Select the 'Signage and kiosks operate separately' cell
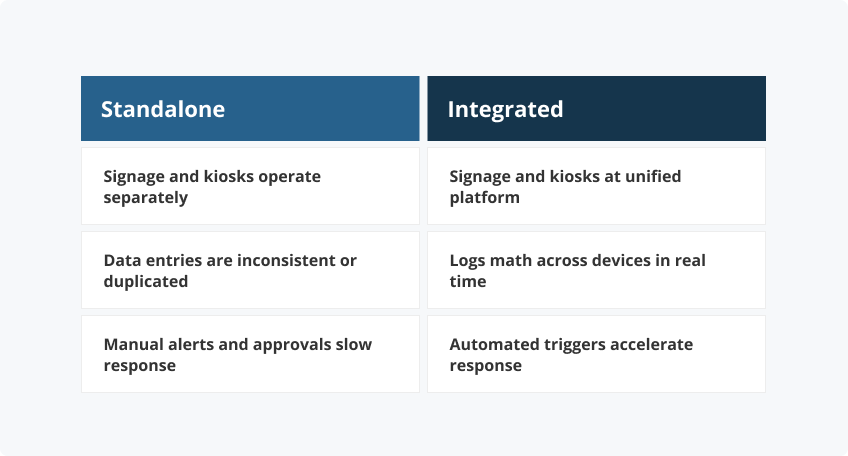Viewport: 848px width, 456px height. (x=250, y=186)
